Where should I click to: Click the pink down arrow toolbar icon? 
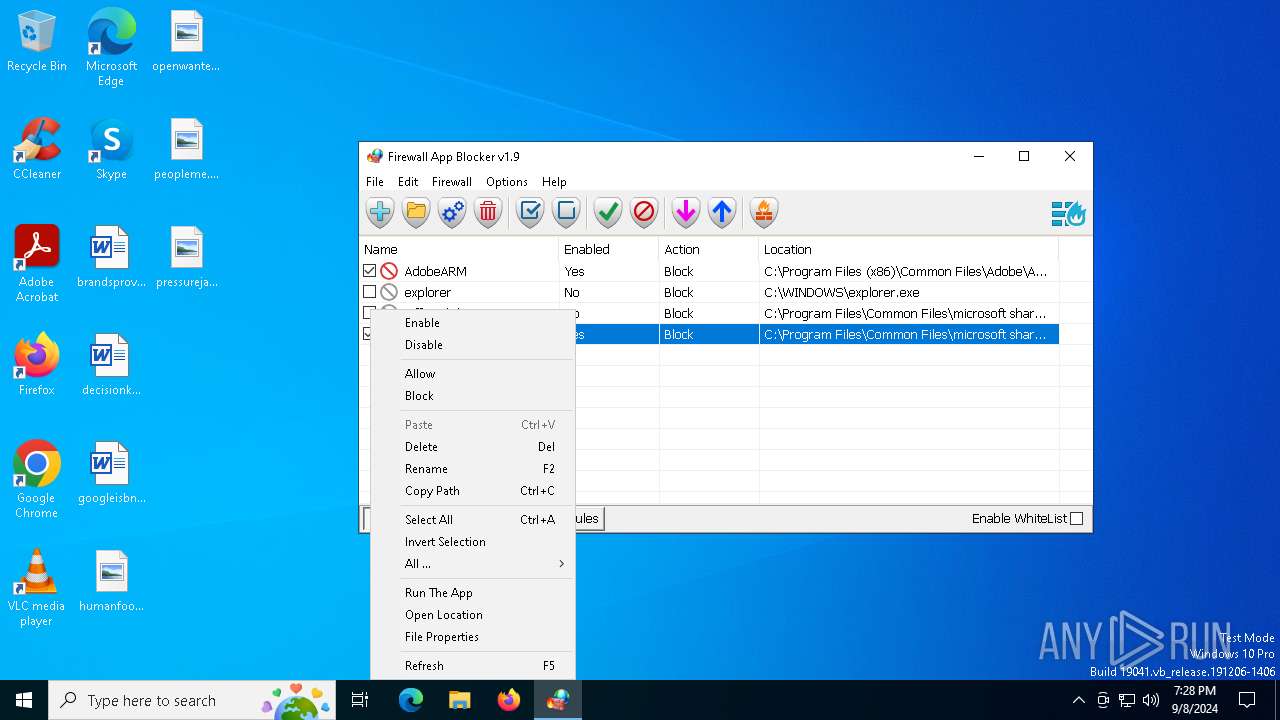point(686,212)
